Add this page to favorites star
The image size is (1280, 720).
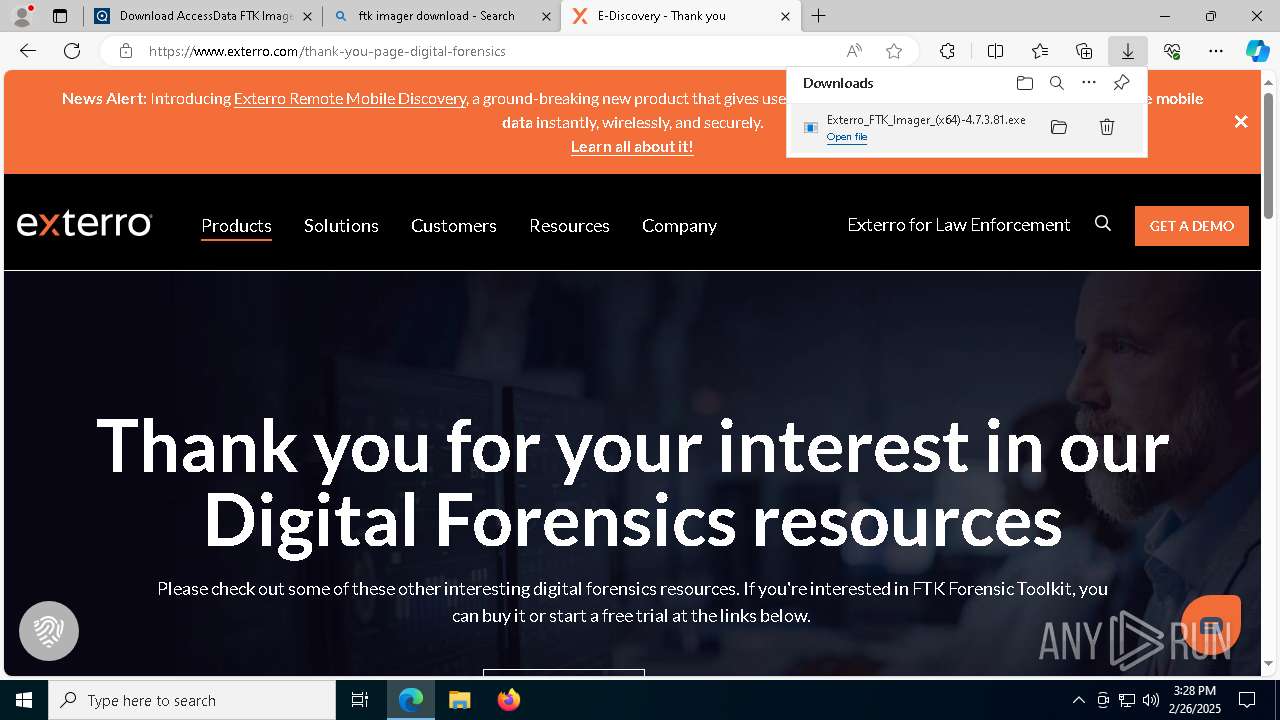point(894,51)
